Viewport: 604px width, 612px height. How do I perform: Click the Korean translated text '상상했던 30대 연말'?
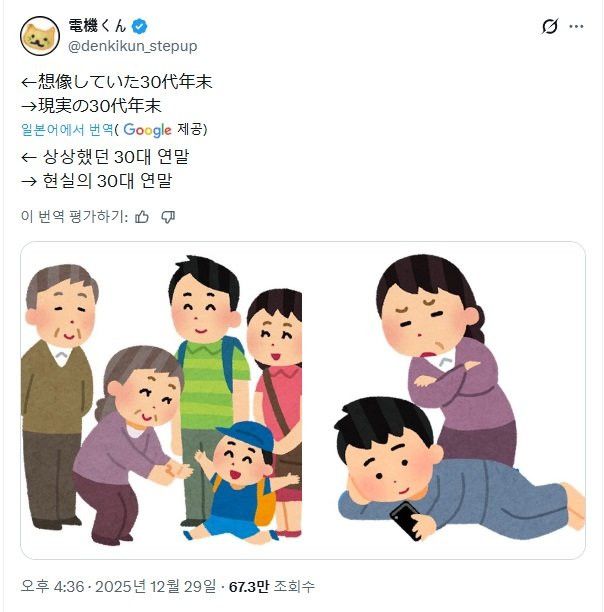point(116,157)
